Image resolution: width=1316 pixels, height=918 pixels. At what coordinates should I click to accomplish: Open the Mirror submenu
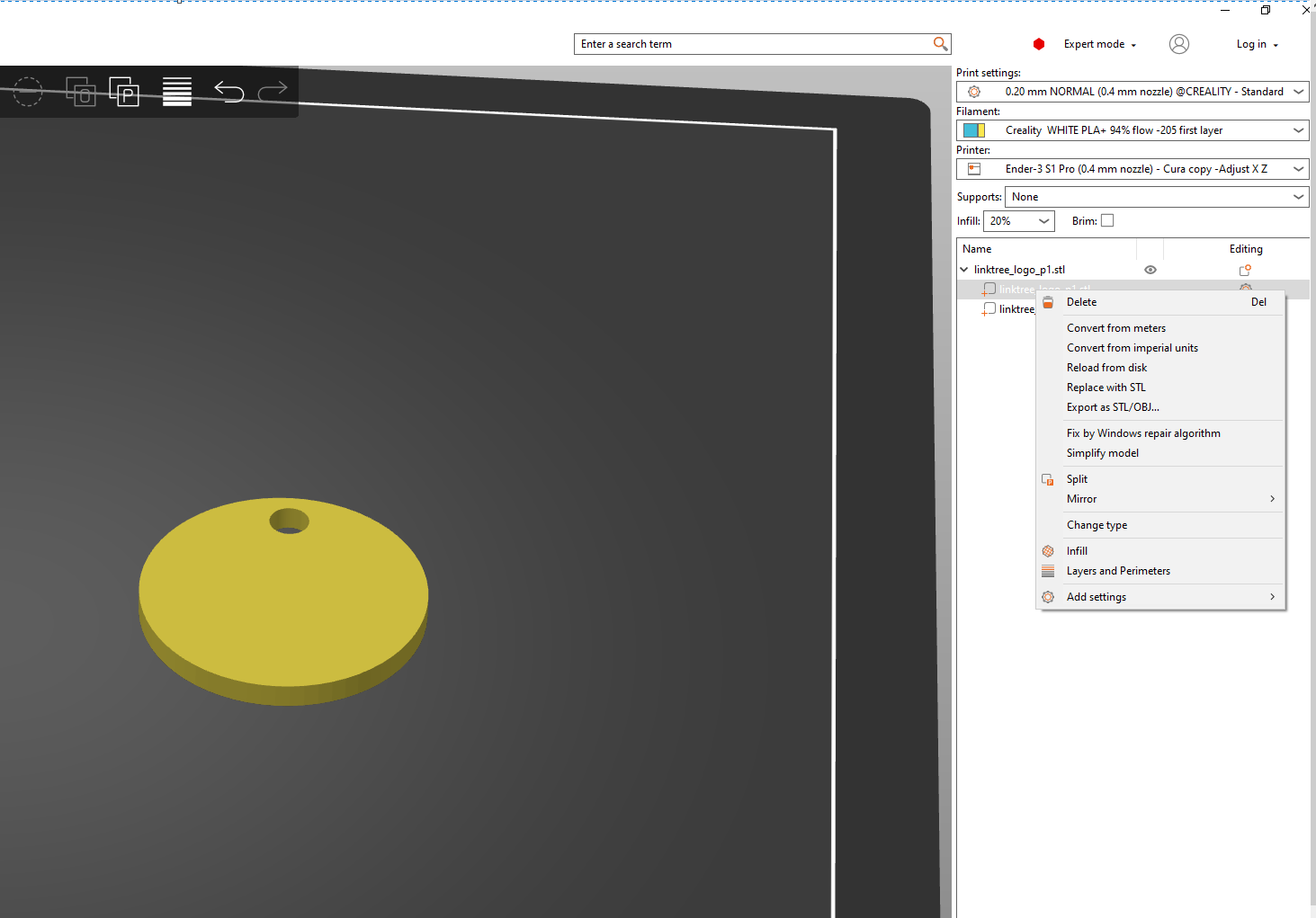point(1160,499)
